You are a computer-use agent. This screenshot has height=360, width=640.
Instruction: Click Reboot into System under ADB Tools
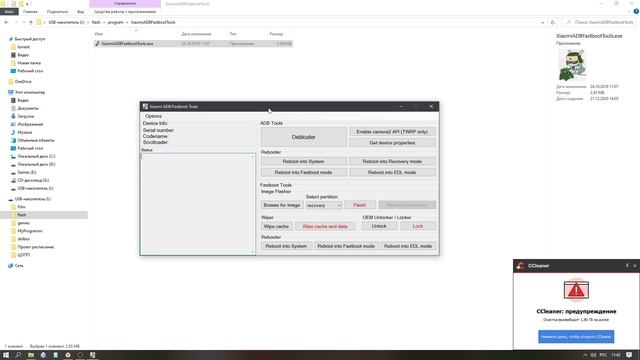click(303, 162)
